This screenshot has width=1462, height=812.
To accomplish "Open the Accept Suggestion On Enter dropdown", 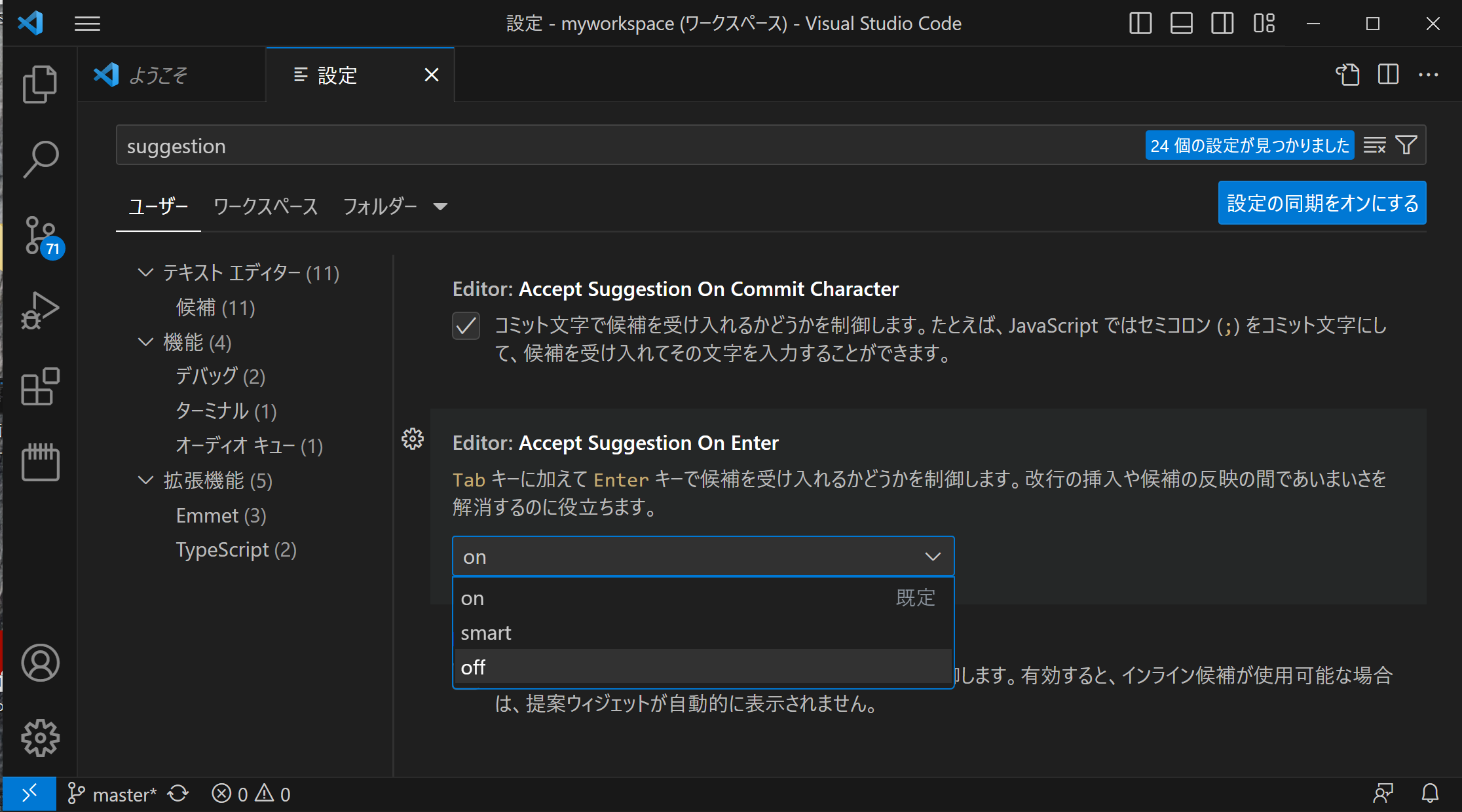I will click(703, 557).
